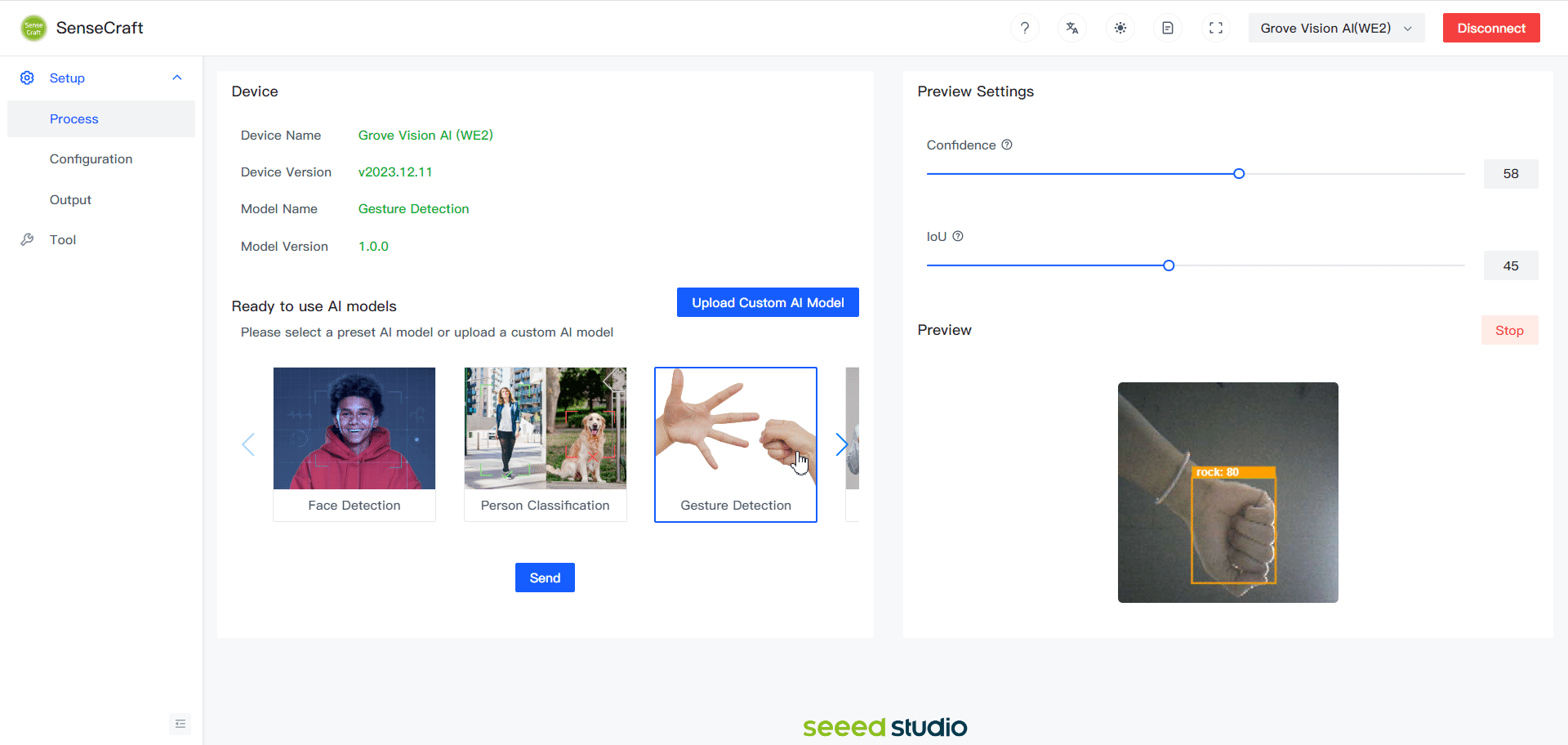This screenshot has height=745, width=1568.
Task: Open the Configuration menu item
Action: pos(91,158)
